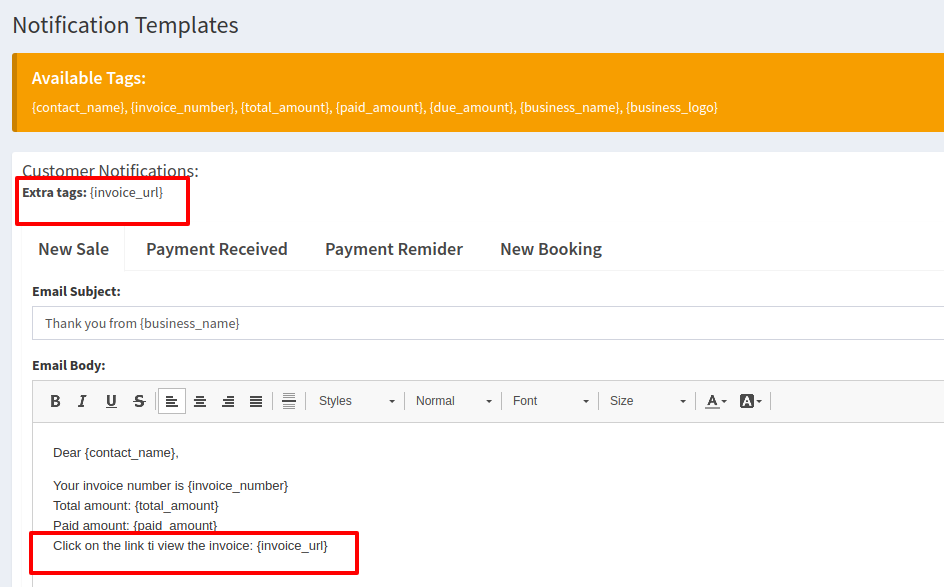The width and height of the screenshot is (944, 587).
Task: Go to the New Booking tab
Action: click(x=551, y=249)
